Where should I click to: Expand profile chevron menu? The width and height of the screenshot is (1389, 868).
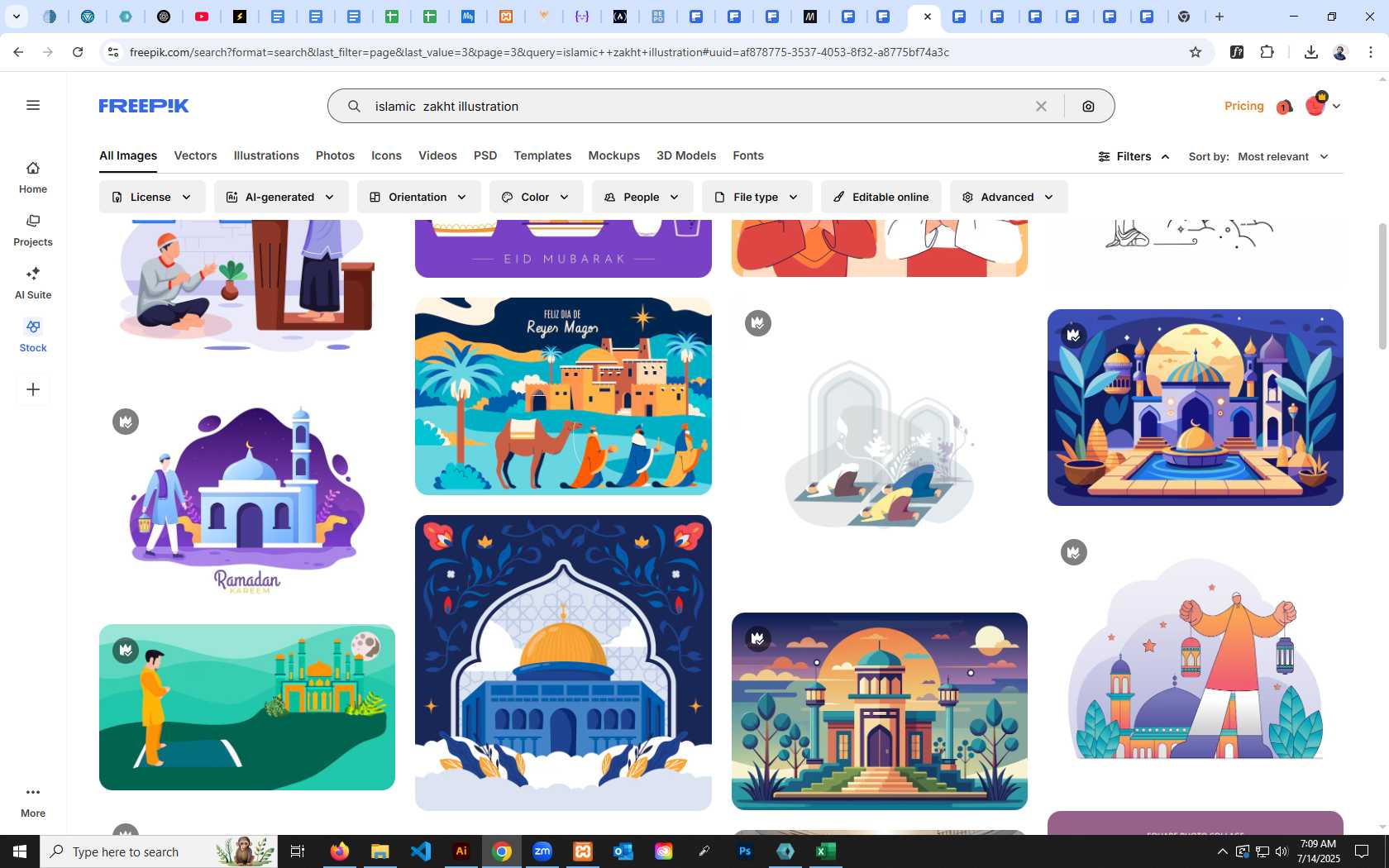pos(1336,106)
